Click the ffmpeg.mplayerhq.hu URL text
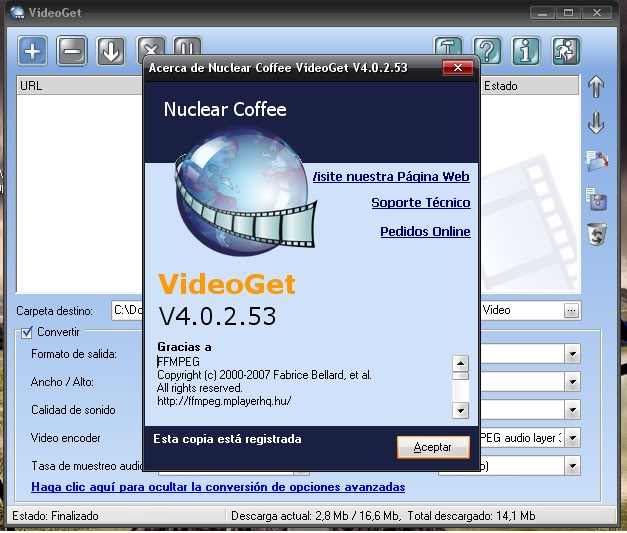Screen dimensions: 627x533 pos(224,401)
